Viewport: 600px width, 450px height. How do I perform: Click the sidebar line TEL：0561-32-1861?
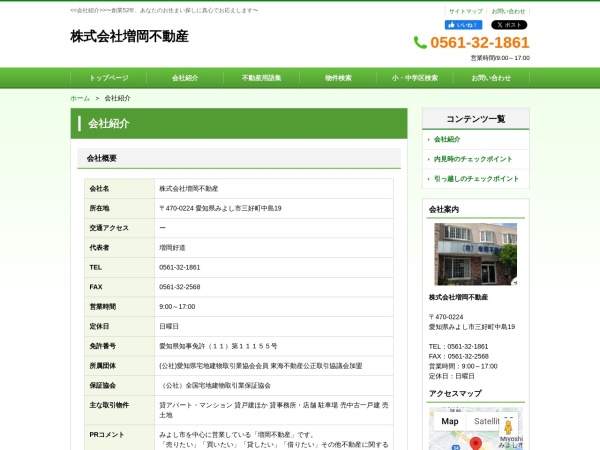pos(458,346)
